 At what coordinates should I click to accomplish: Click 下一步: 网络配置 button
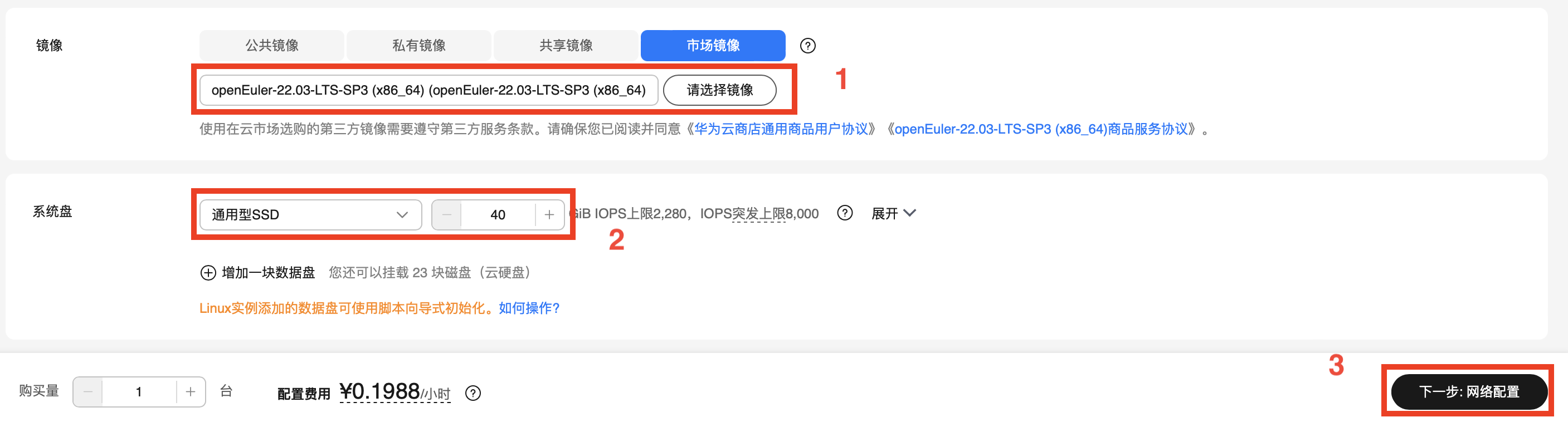pos(1469,391)
